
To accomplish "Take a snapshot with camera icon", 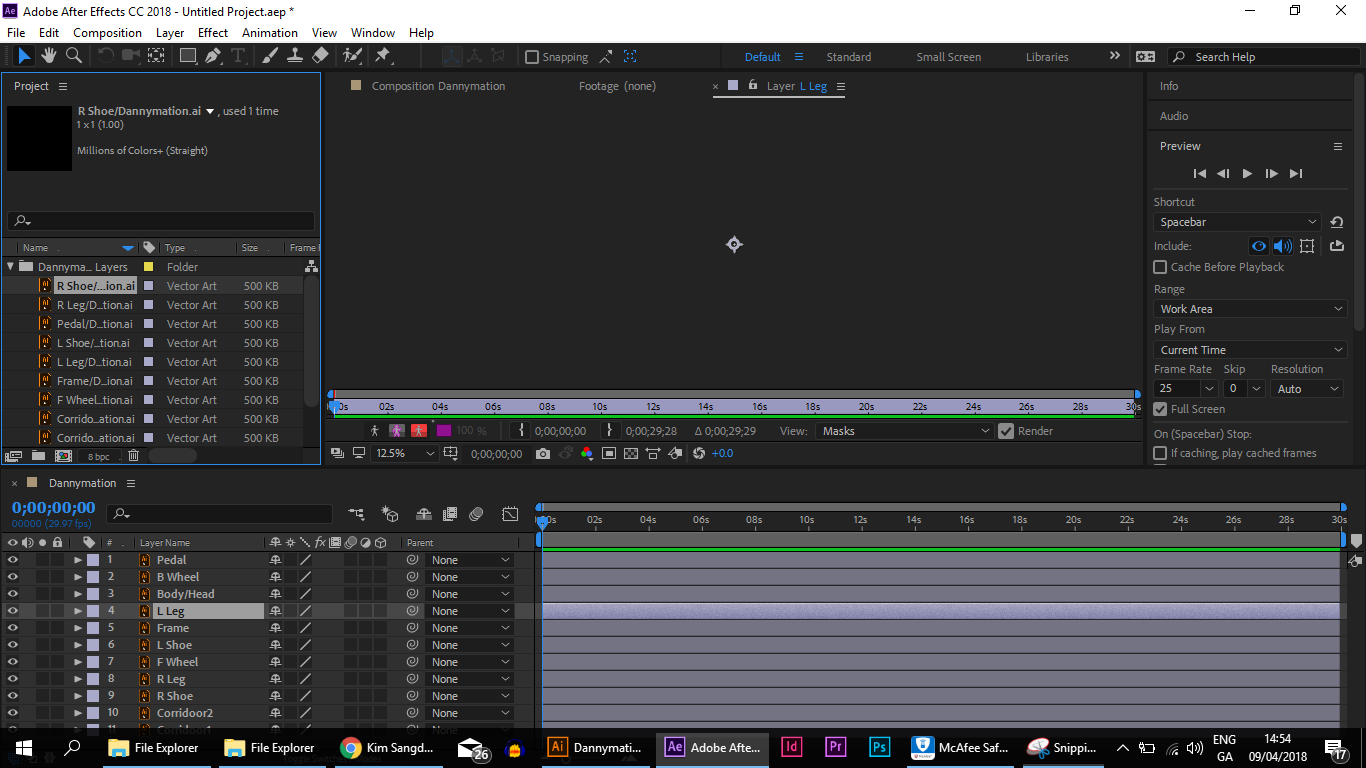I will [542, 453].
